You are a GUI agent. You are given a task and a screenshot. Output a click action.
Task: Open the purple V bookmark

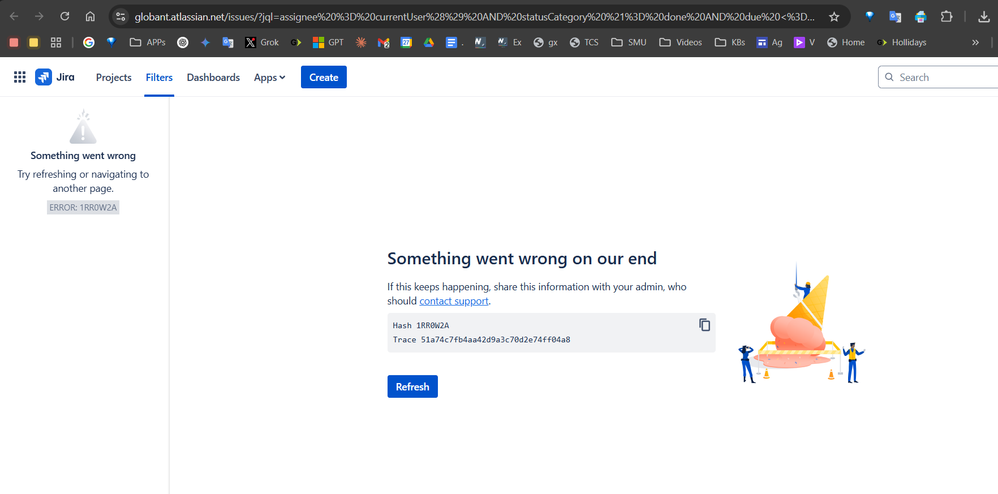coord(805,43)
